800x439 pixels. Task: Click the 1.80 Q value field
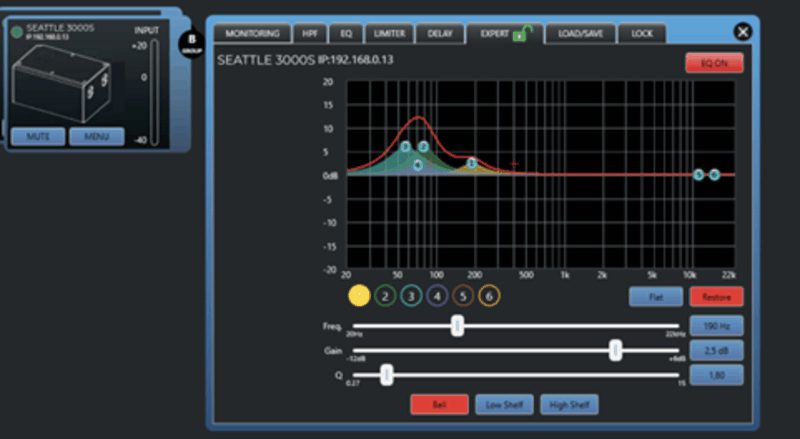(716, 375)
